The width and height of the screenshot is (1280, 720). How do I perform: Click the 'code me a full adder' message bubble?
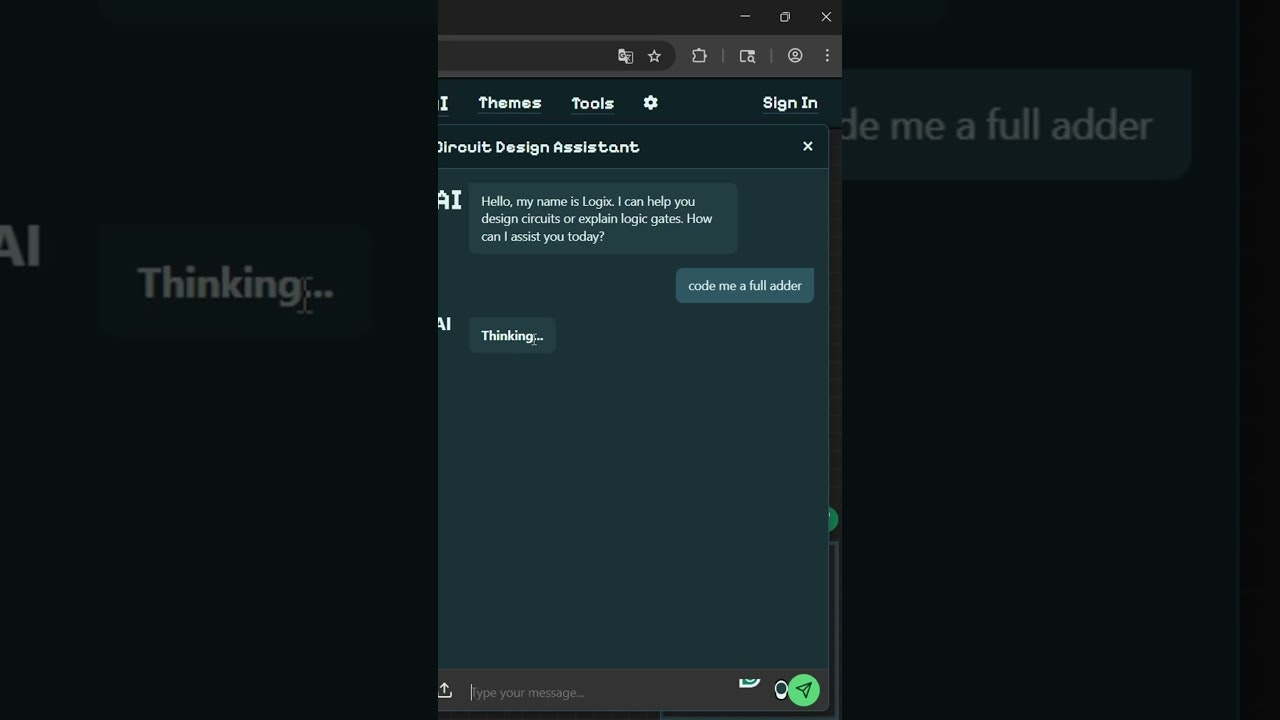(744, 285)
